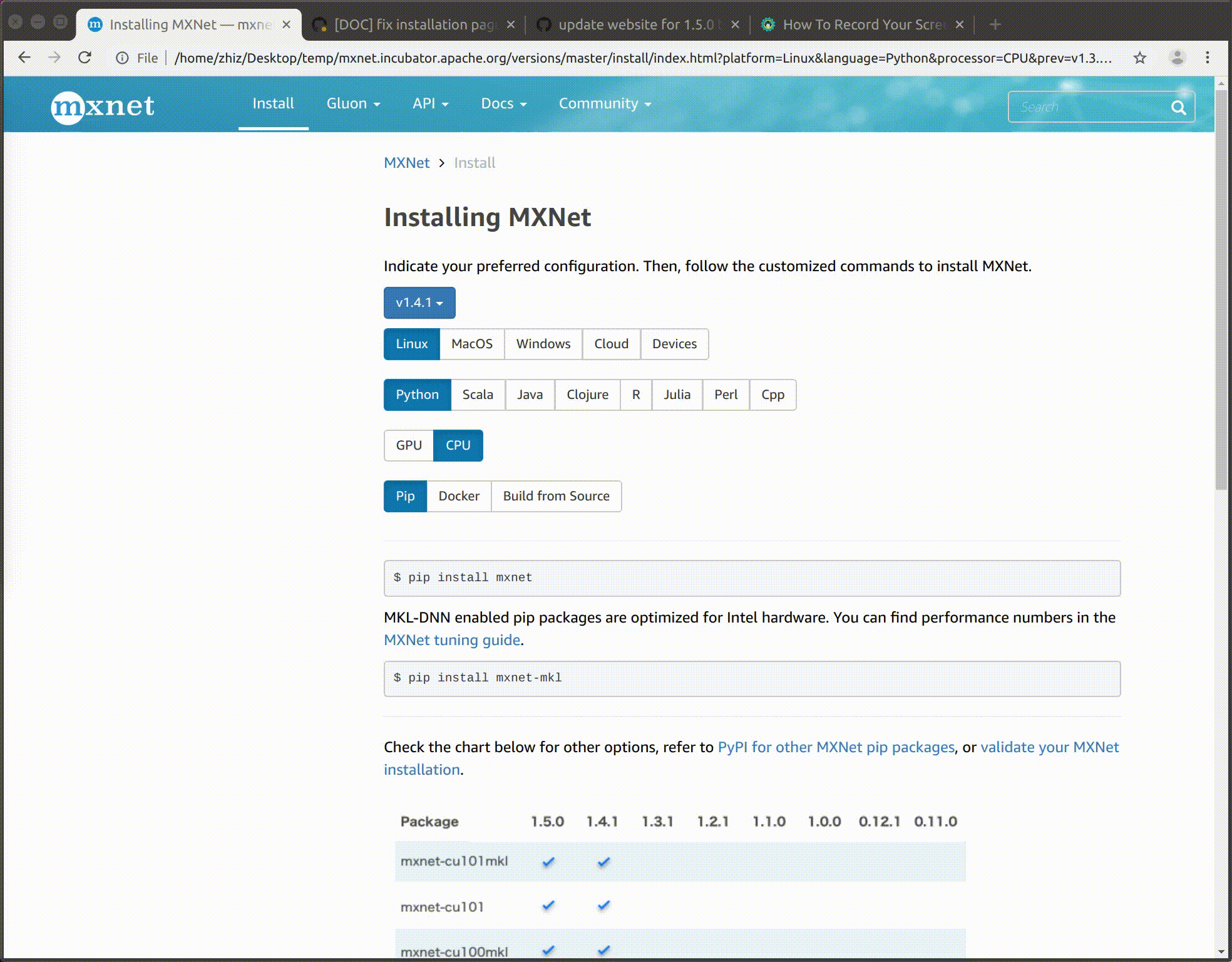Open a new browser tab

pyautogui.click(x=995, y=24)
